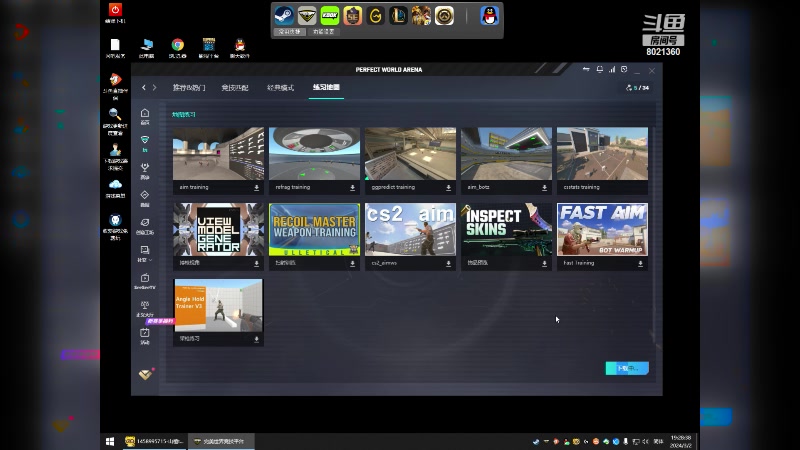Open the workshop icon in sidebar
This screenshot has height=450, width=800.
(145, 226)
